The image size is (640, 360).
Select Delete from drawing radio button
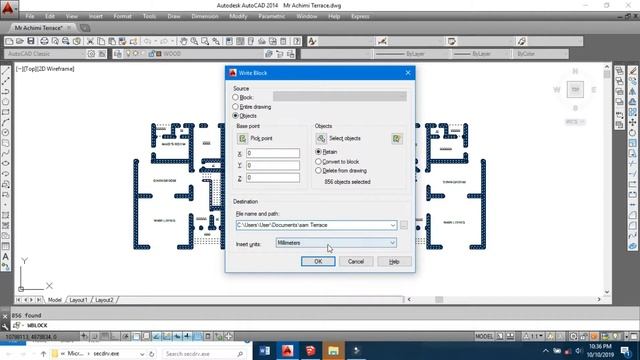tap(318, 171)
